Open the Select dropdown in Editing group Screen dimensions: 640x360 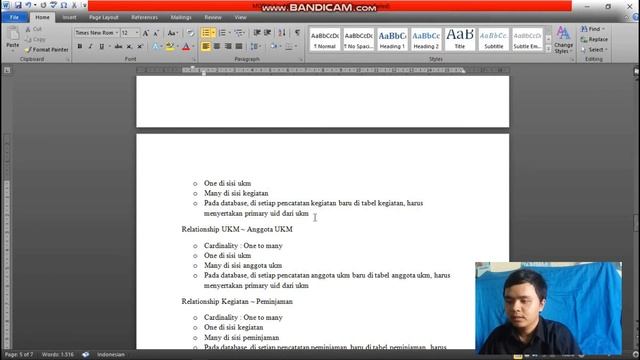click(594, 49)
